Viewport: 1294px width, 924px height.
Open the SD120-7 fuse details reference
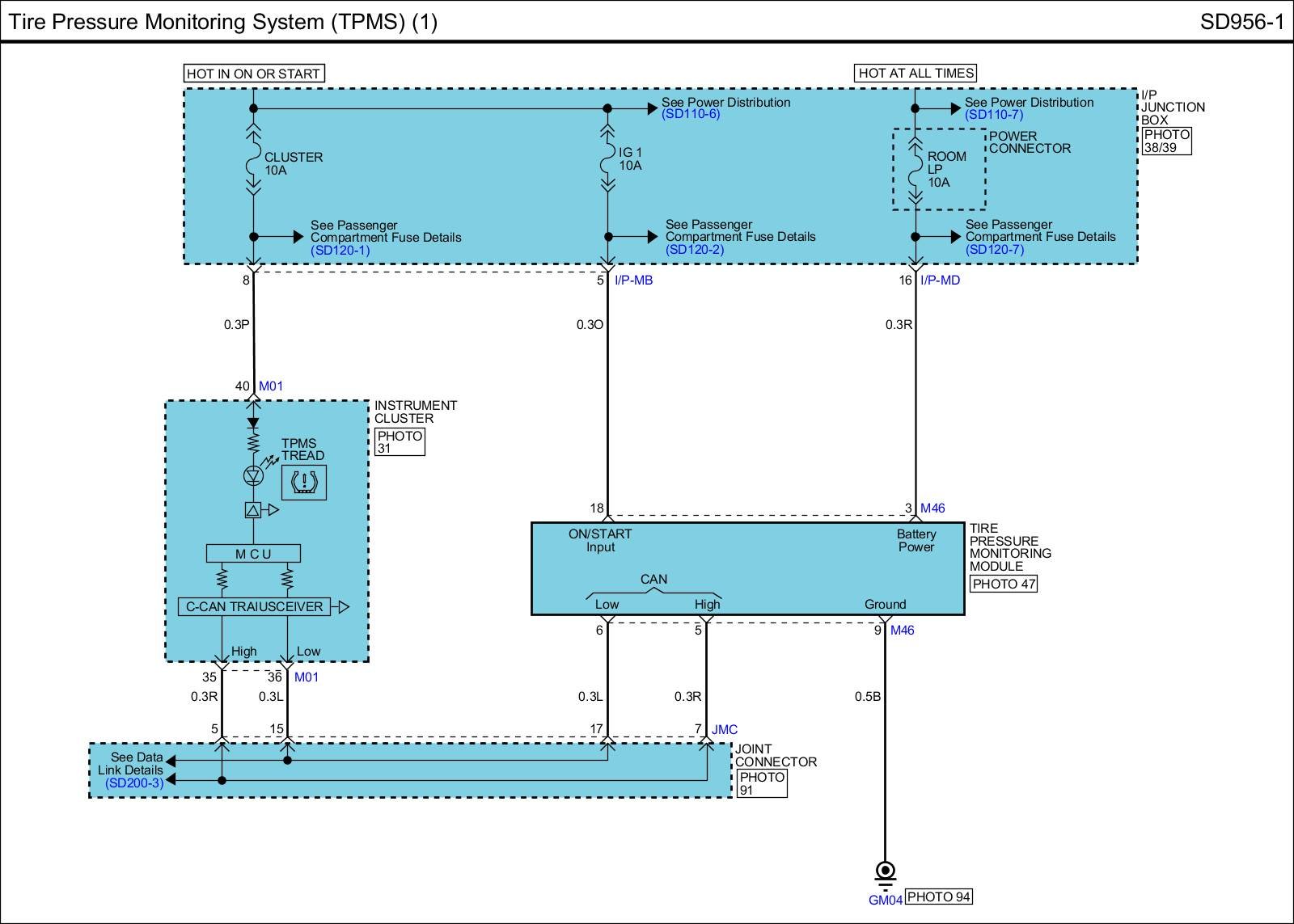click(995, 249)
